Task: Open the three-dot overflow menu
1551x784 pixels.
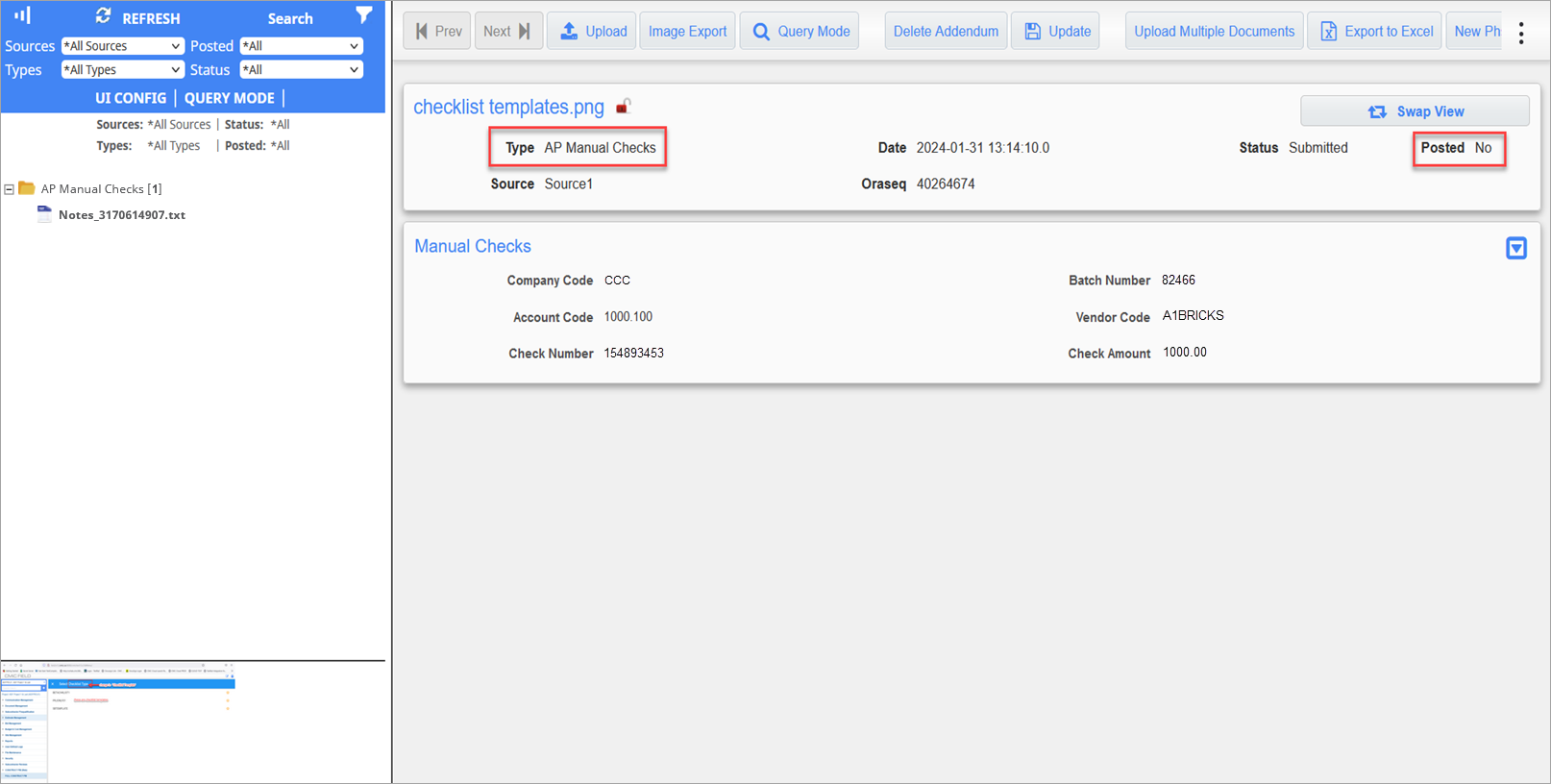Action: pyautogui.click(x=1521, y=33)
